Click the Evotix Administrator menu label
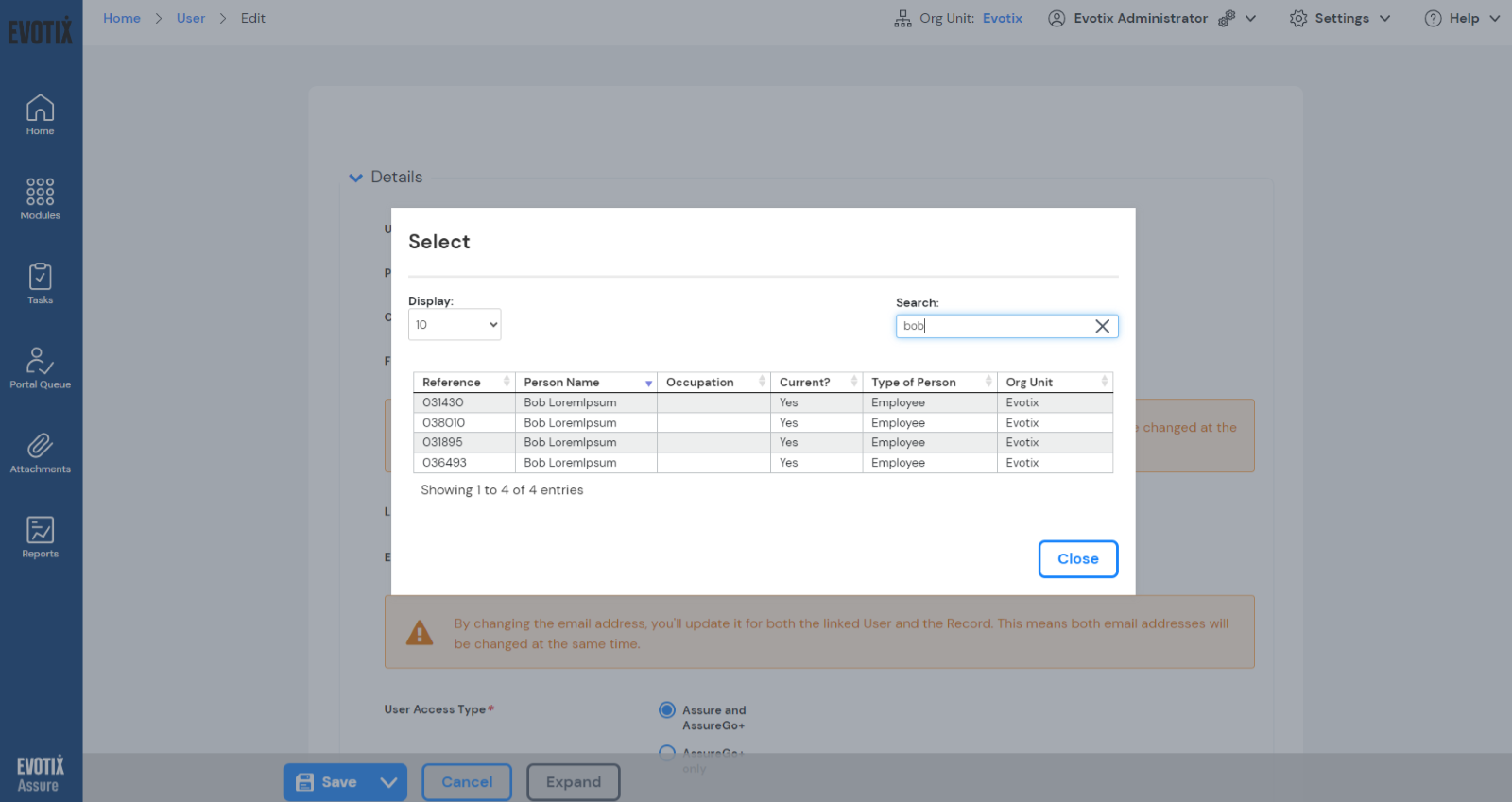The height and width of the screenshot is (802, 1512). (1141, 18)
